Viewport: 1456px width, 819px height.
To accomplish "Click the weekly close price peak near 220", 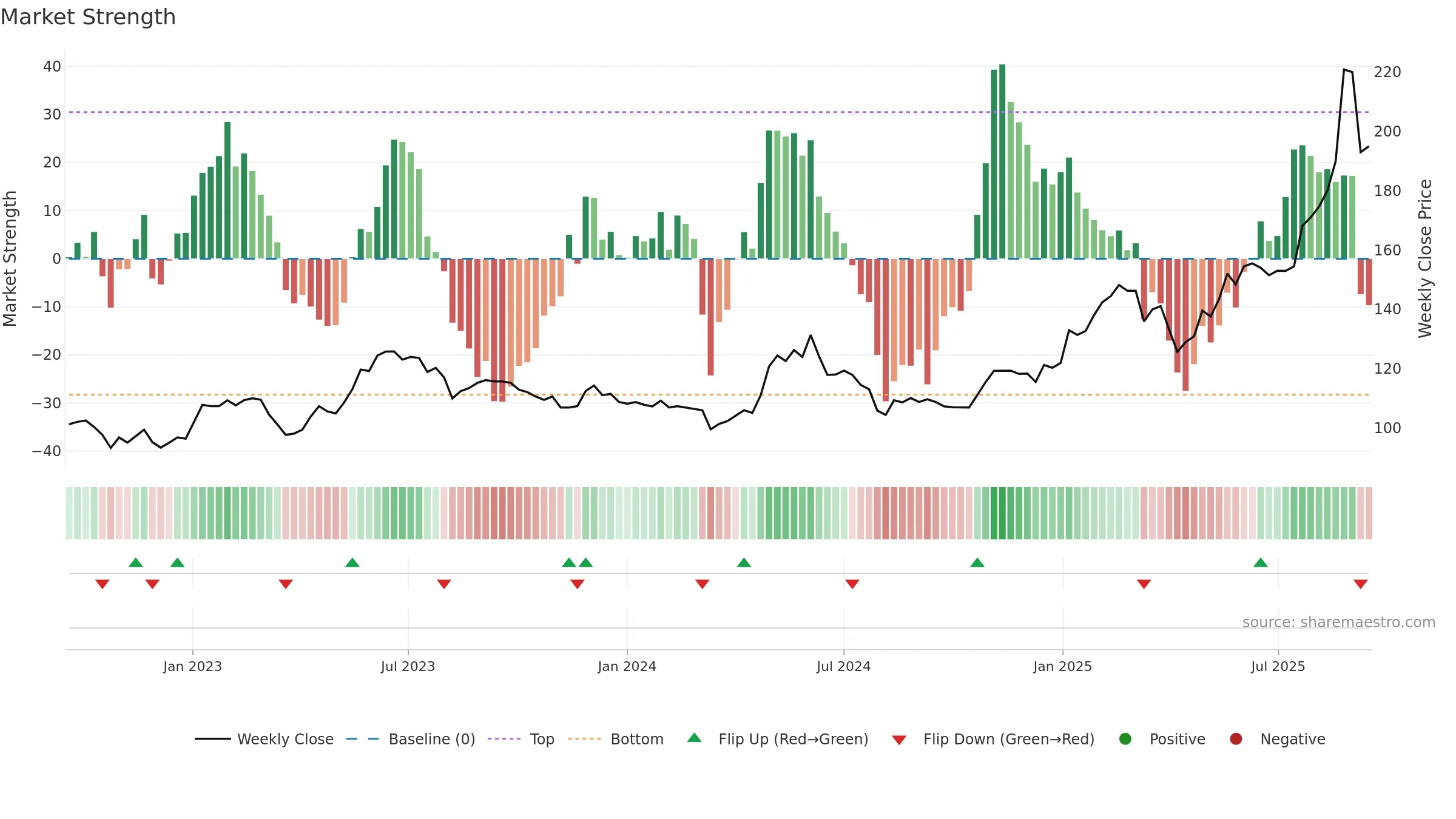I will [1344, 70].
